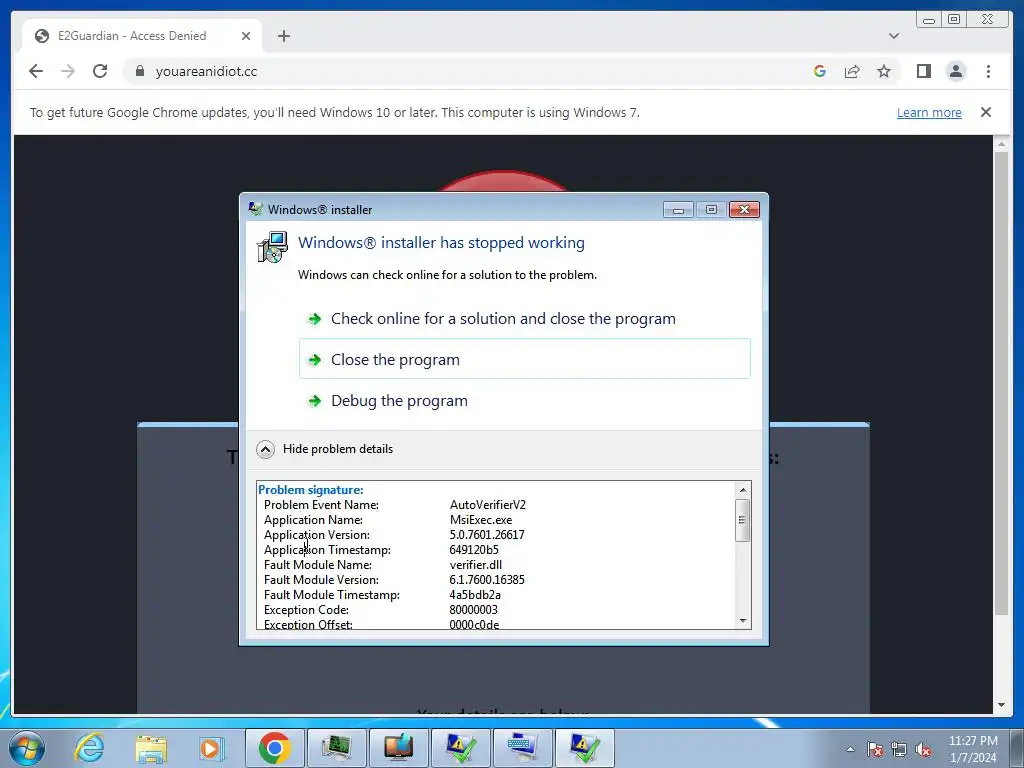This screenshot has width=1024, height=768.
Task: Click version 5.0.7601.26617 text
Action: 487,535
